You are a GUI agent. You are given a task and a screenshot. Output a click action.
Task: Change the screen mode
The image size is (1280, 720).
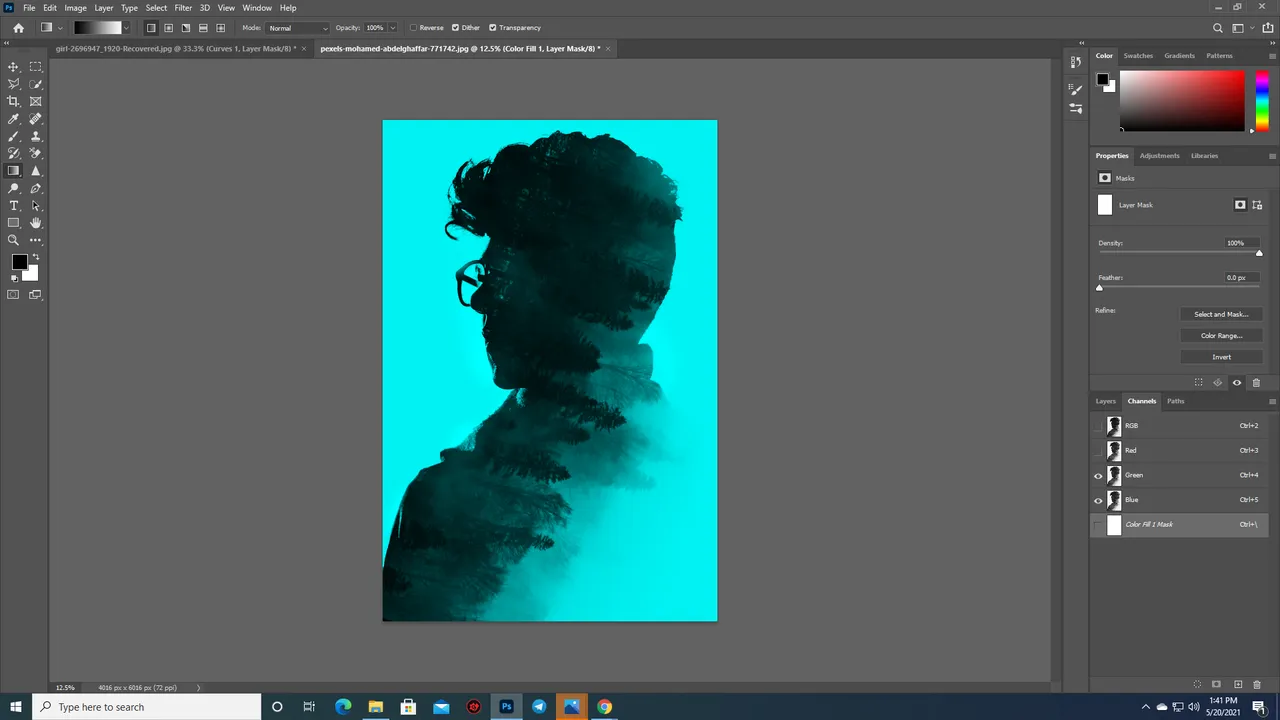click(36, 295)
